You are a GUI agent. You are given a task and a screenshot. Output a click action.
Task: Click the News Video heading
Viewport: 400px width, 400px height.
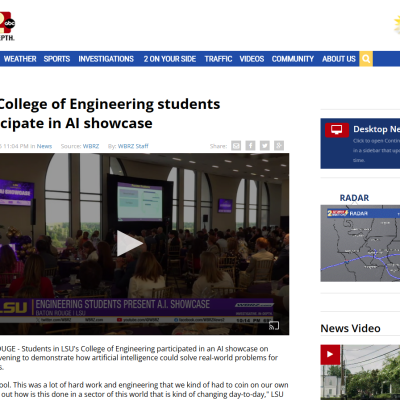point(350,328)
